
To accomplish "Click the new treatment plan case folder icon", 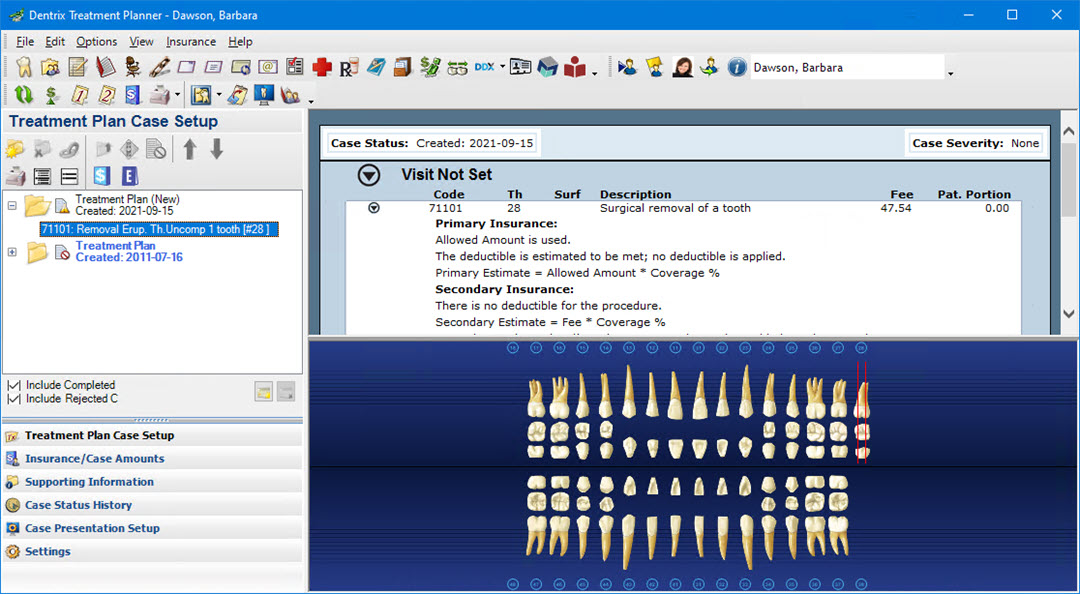I will pyautogui.click(x=15, y=150).
